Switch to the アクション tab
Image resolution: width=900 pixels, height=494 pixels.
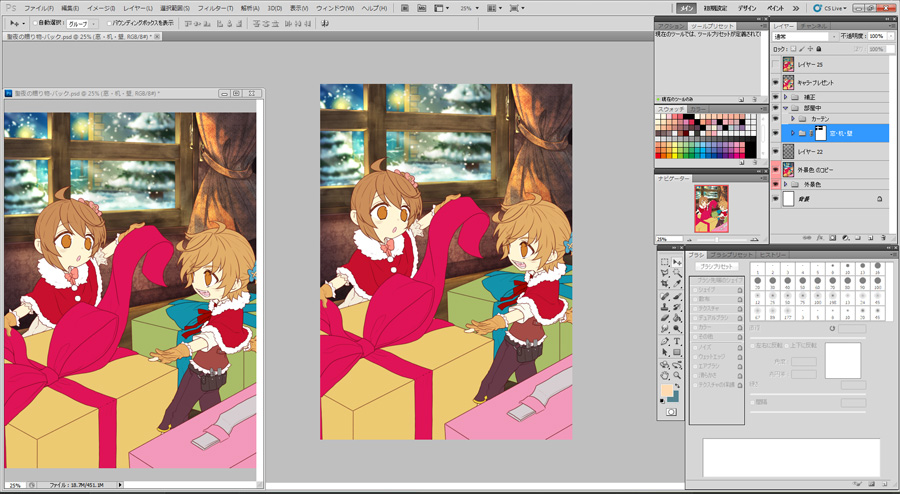[672, 26]
